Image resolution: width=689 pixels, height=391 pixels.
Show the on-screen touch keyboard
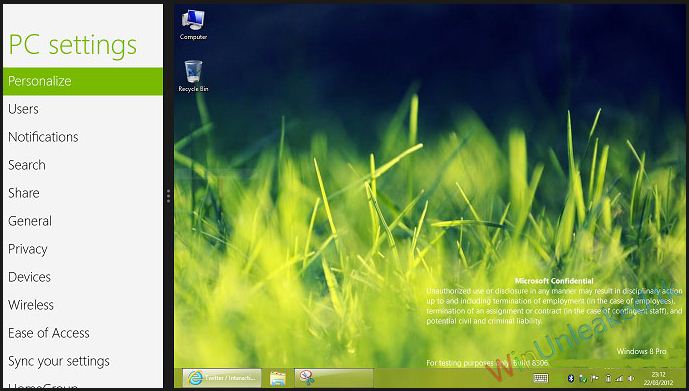(x=541, y=378)
